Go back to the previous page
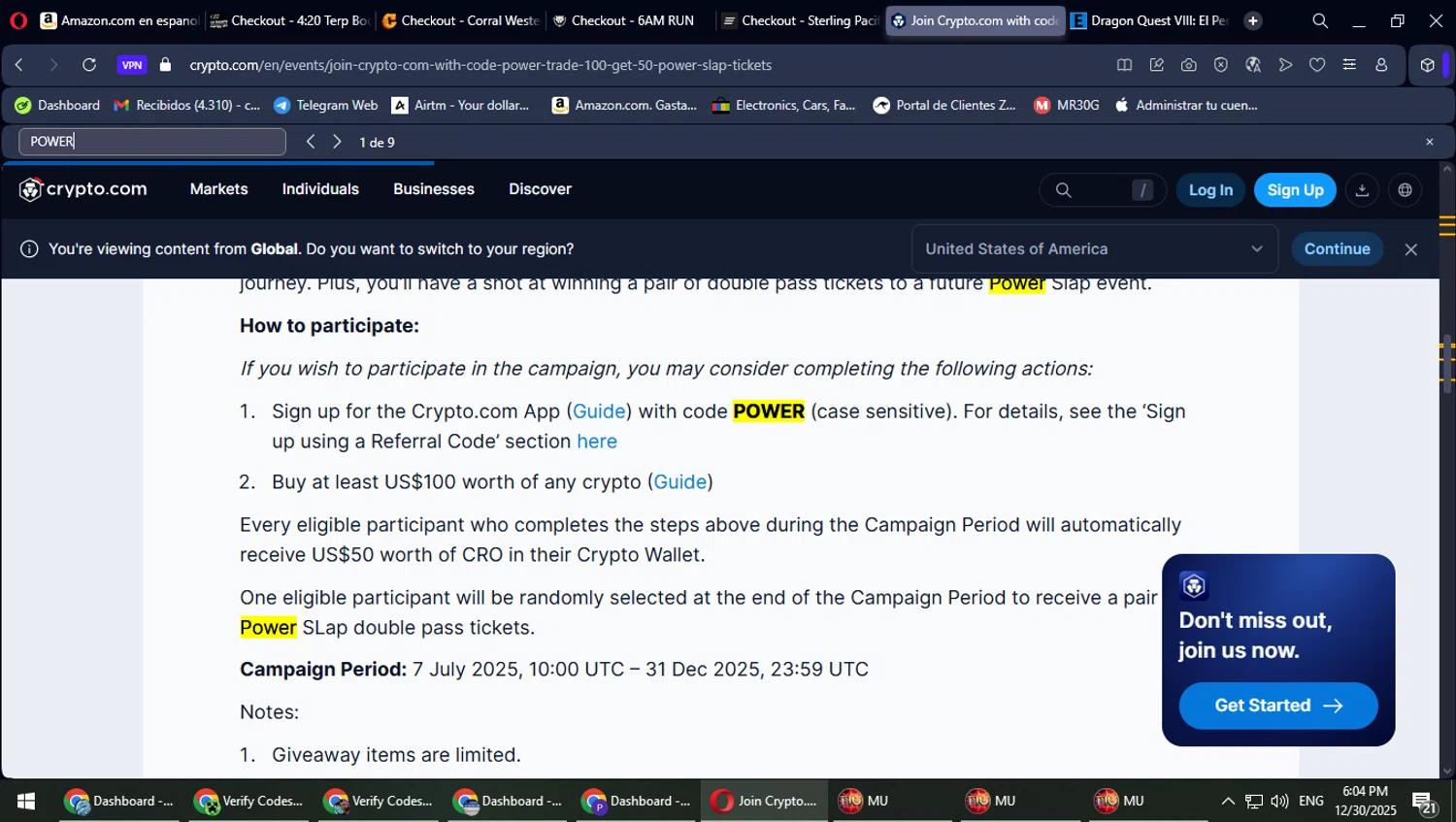The height and width of the screenshot is (822, 1456). tap(19, 65)
